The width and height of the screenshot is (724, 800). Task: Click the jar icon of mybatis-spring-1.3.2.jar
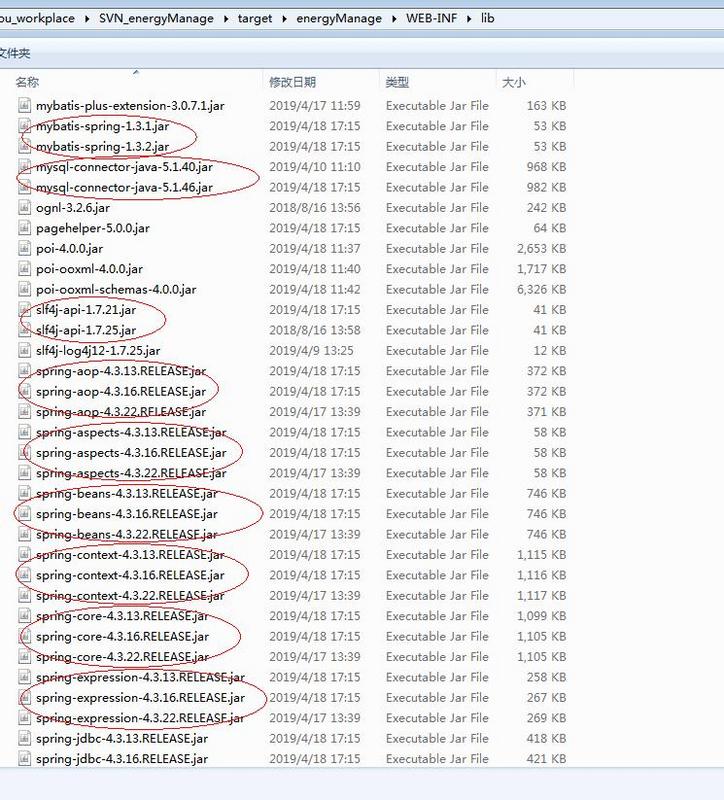point(24,146)
